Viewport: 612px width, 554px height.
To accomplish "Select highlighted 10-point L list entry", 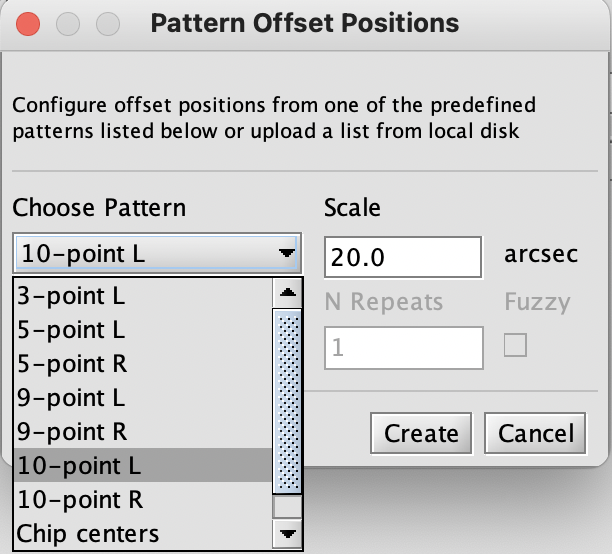I will point(143,465).
